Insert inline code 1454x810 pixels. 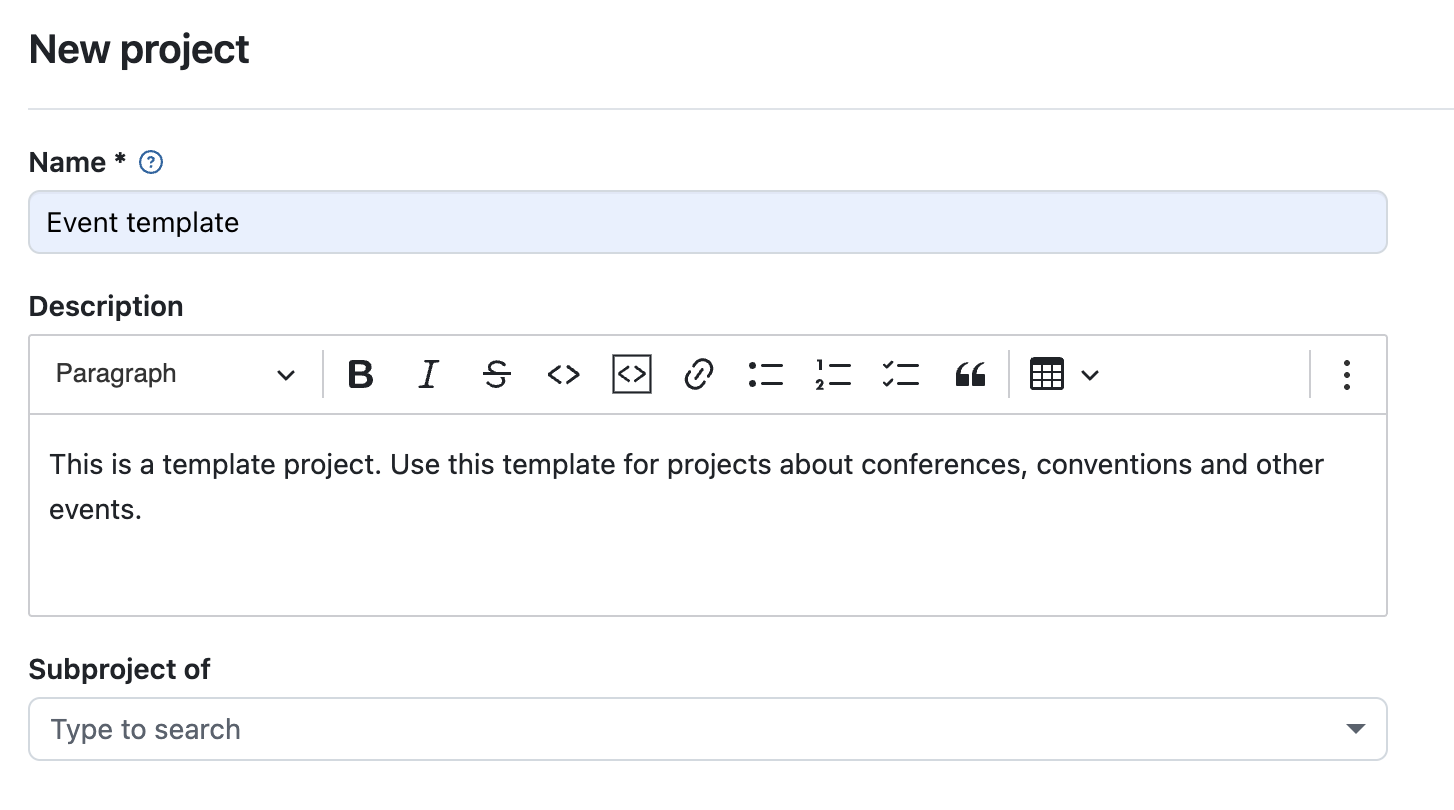(563, 374)
